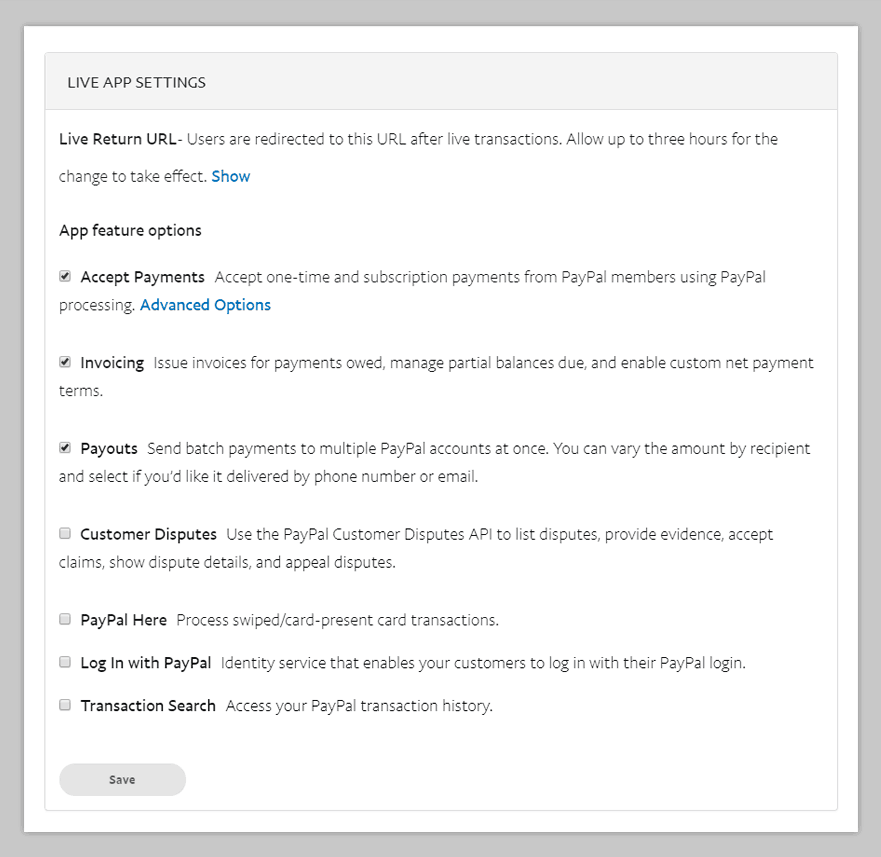881x857 pixels.
Task: Click the bold Log In with PayPal label
Action: coord(145,663)
